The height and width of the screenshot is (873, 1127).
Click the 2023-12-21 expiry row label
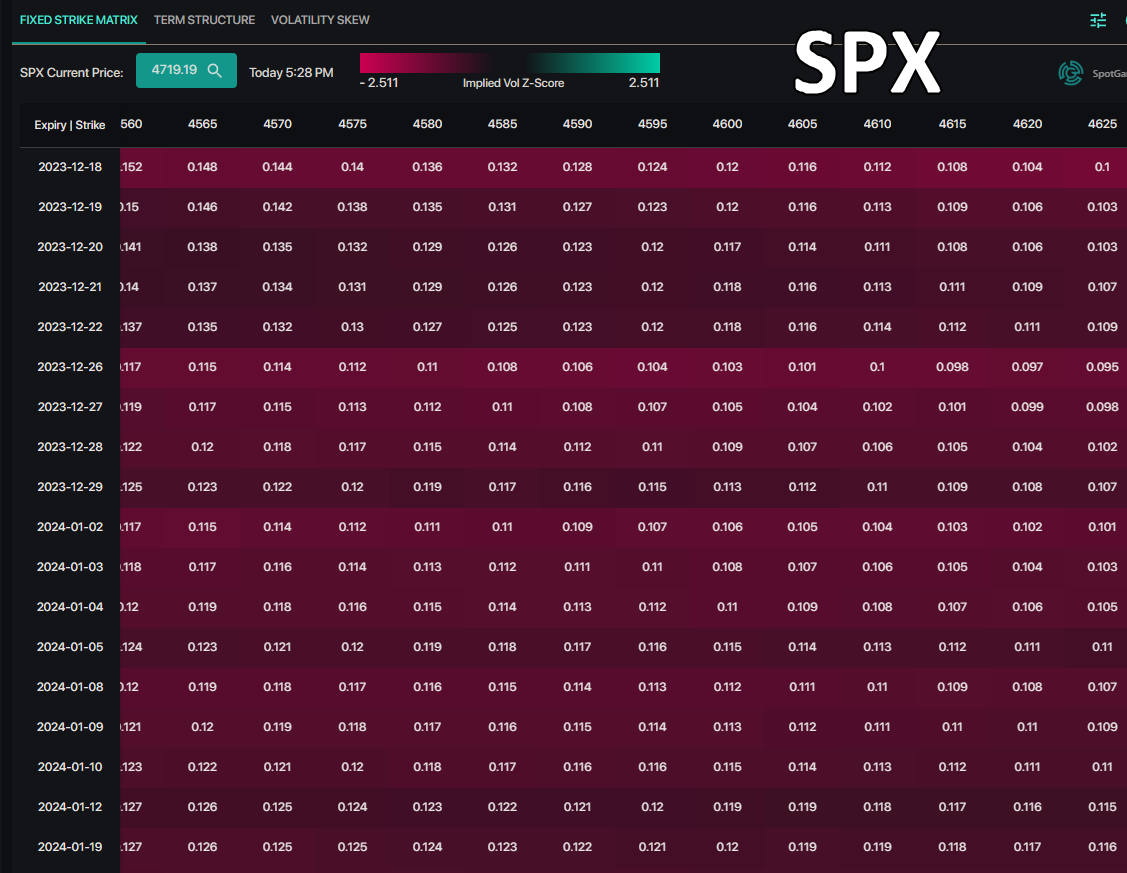[70, 287]
